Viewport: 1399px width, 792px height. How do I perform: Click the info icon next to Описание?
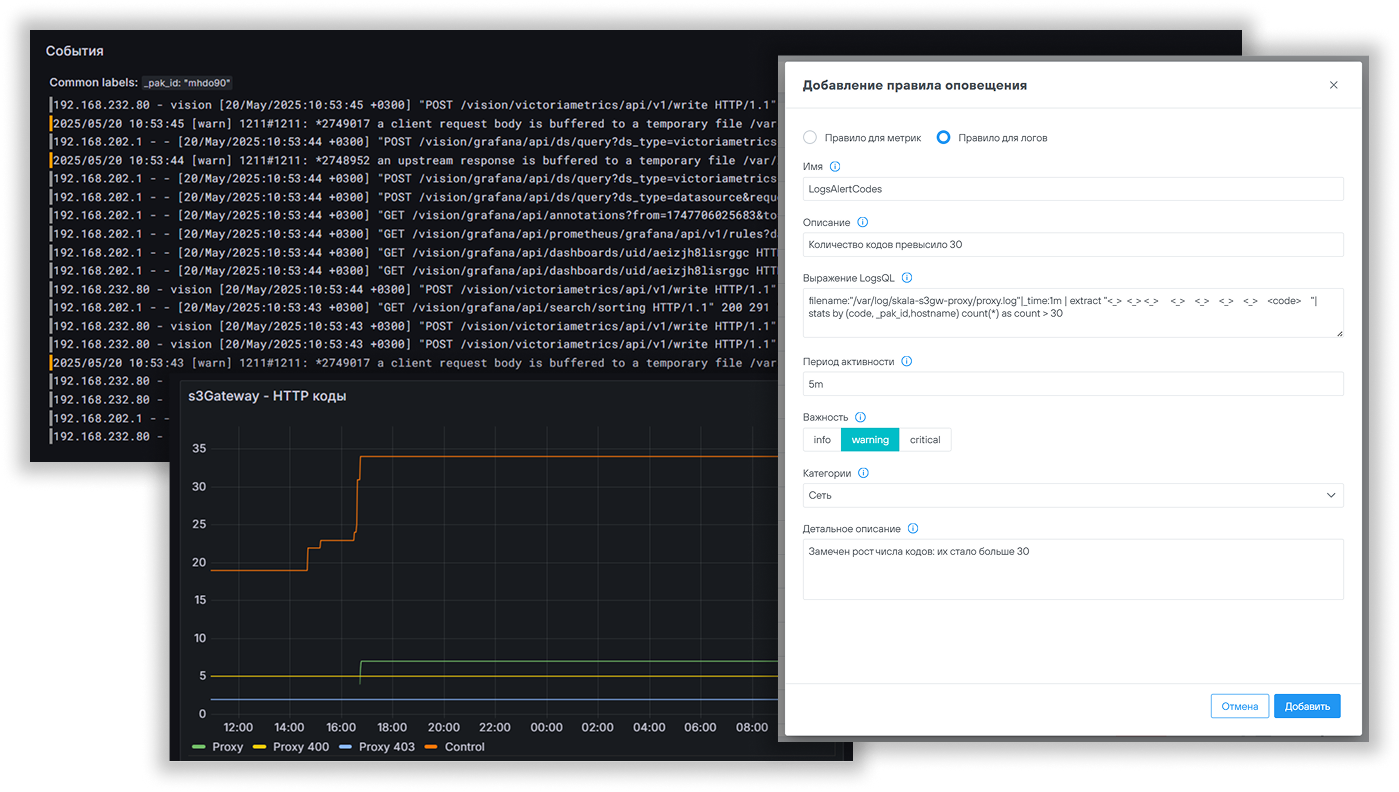(862, 223)
